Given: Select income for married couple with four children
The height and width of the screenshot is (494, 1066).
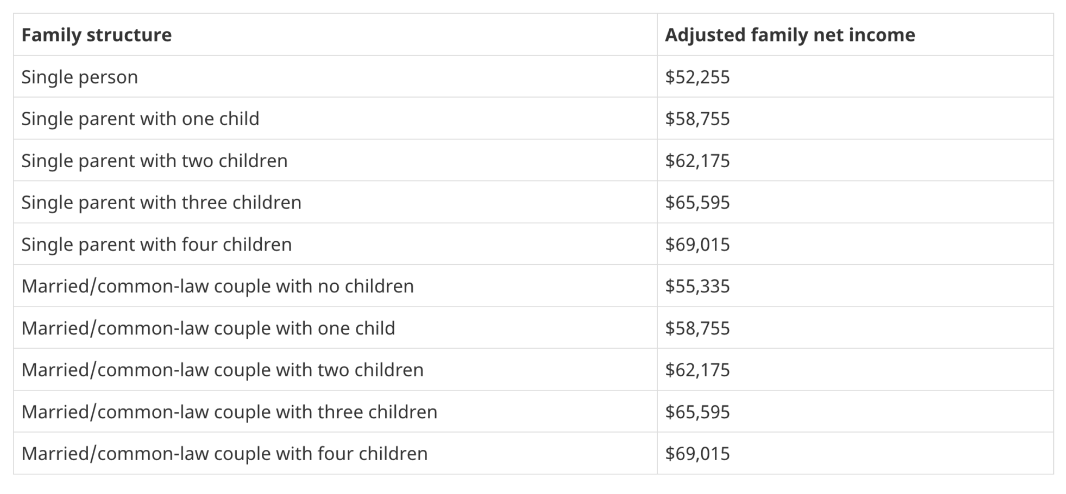Looking at the screenshot, I should pos(697,455).
